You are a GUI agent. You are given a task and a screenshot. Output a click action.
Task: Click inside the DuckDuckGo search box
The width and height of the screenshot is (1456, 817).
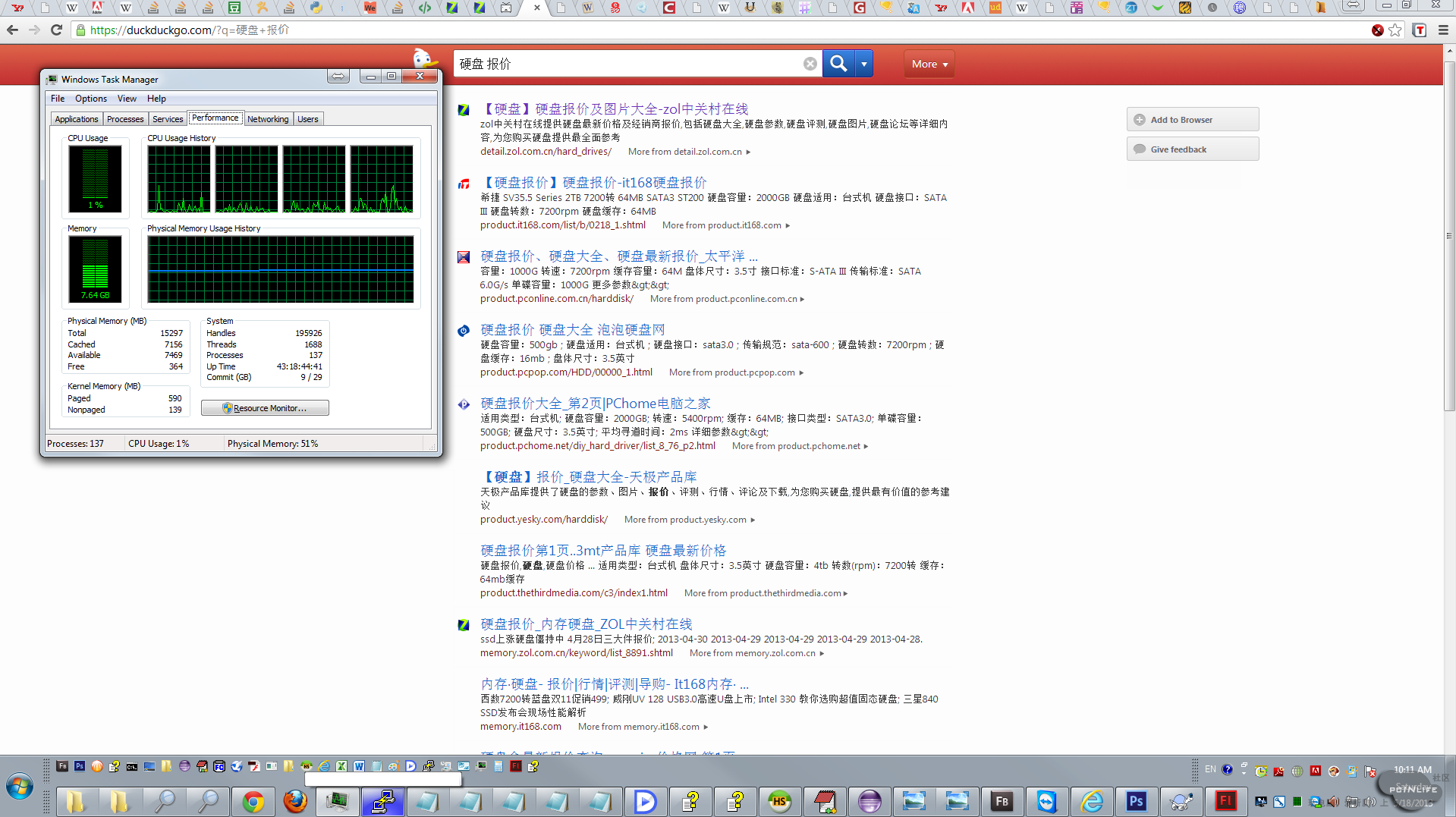click(x=630, y=64)
